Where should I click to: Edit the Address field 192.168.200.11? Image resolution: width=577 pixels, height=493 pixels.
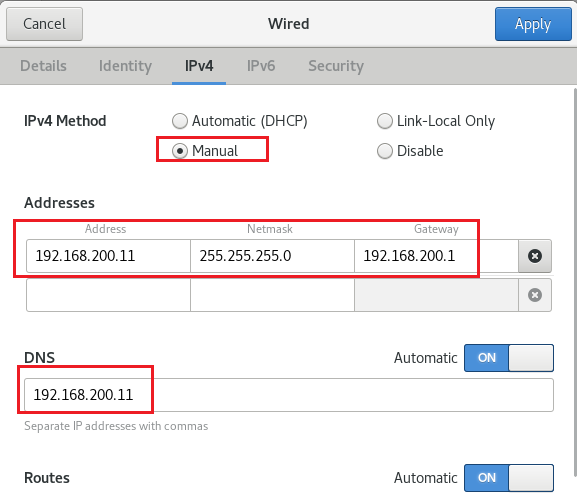[108, 256]
